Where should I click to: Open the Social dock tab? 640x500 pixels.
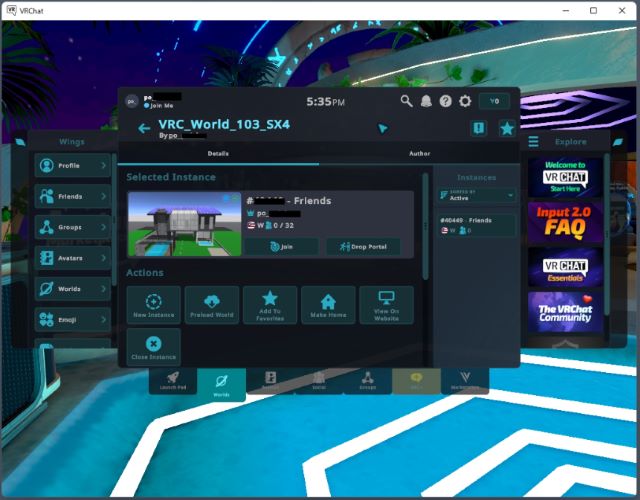[x=319, y=381]
